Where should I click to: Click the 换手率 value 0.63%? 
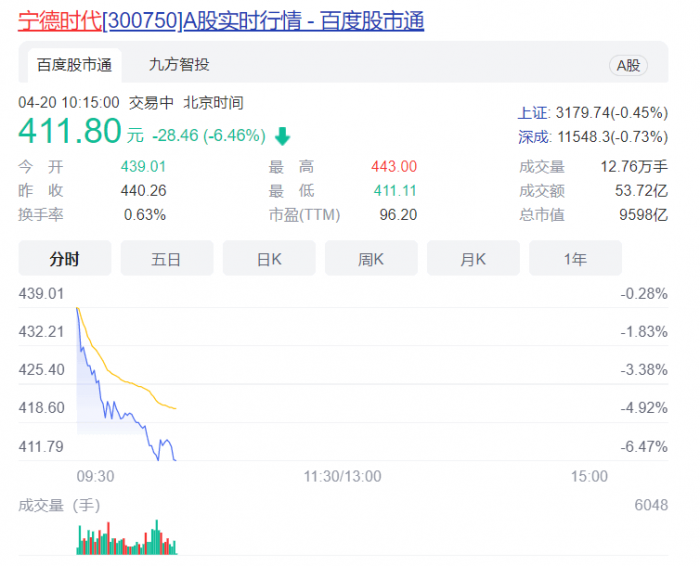145,215
